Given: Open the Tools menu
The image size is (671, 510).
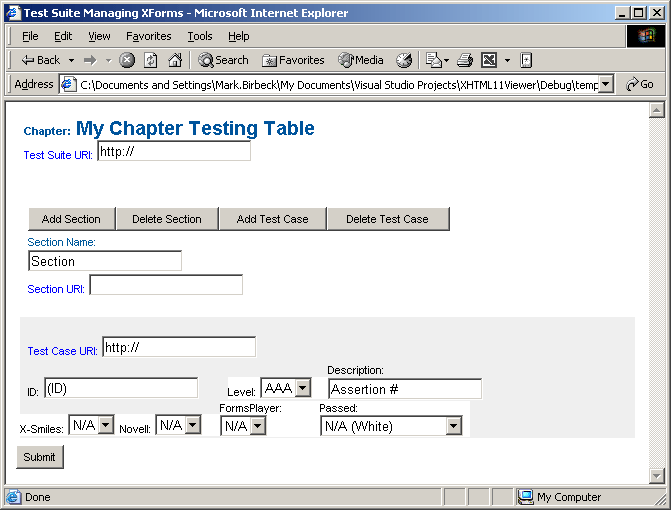Looking at the screenshot, I should coord(200,36).
